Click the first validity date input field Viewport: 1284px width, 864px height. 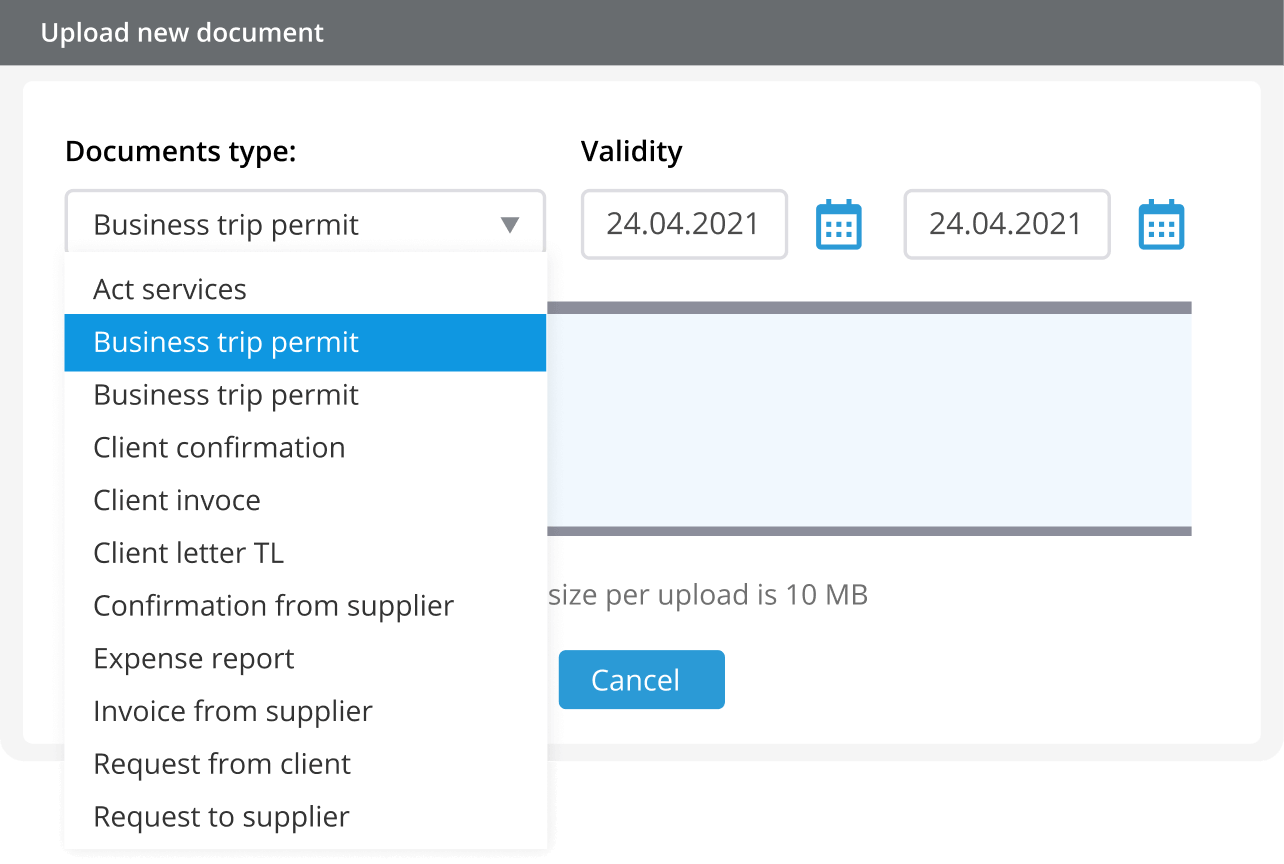(x=683, y=224)
